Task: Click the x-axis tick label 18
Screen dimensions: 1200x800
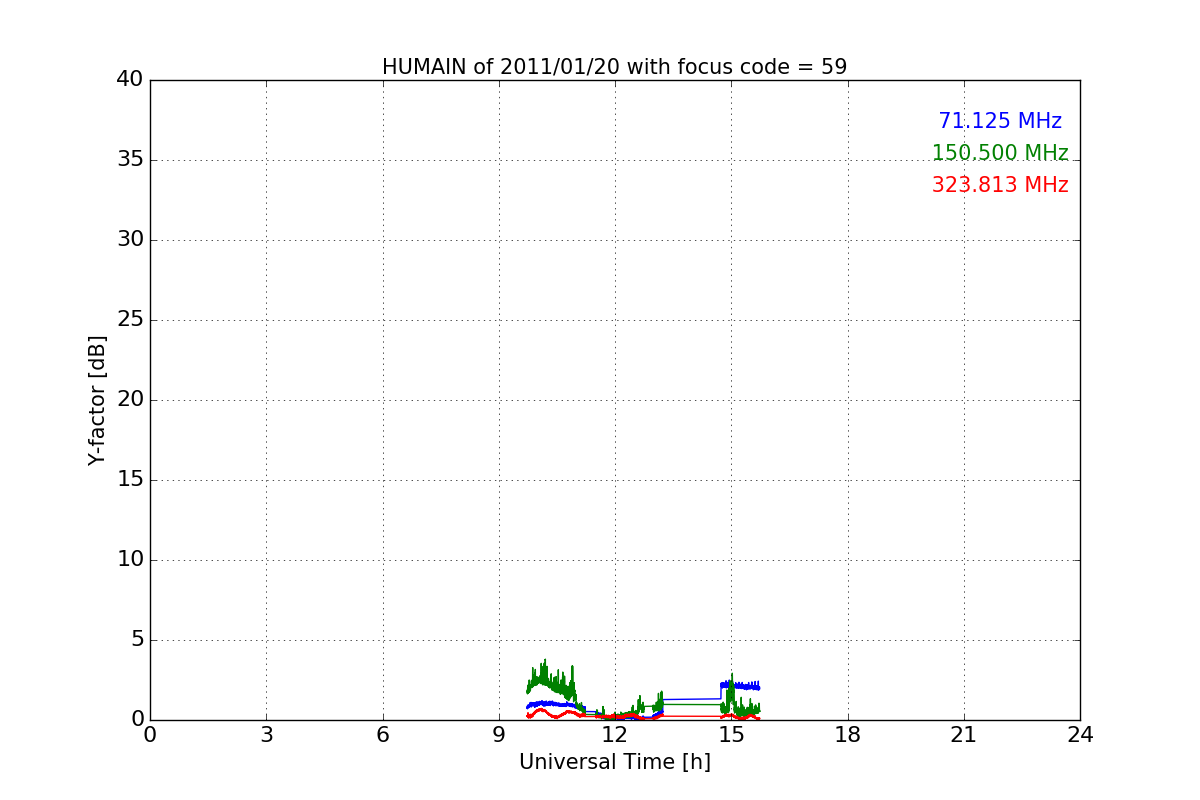Action: click(x=848, y=735)
